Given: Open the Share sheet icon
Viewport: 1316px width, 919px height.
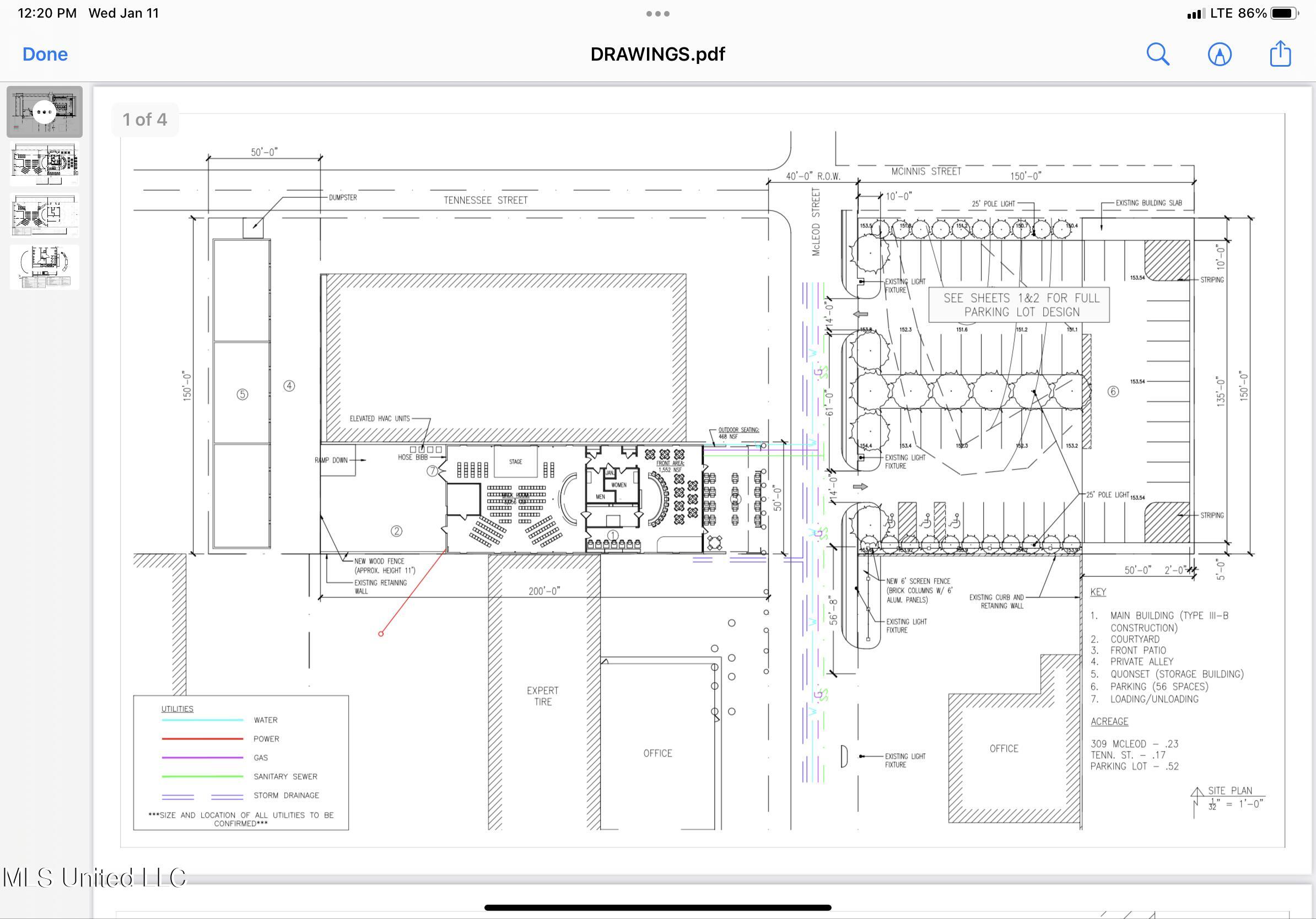Looking at the screenshot, I should click(x=1280, y=54).
